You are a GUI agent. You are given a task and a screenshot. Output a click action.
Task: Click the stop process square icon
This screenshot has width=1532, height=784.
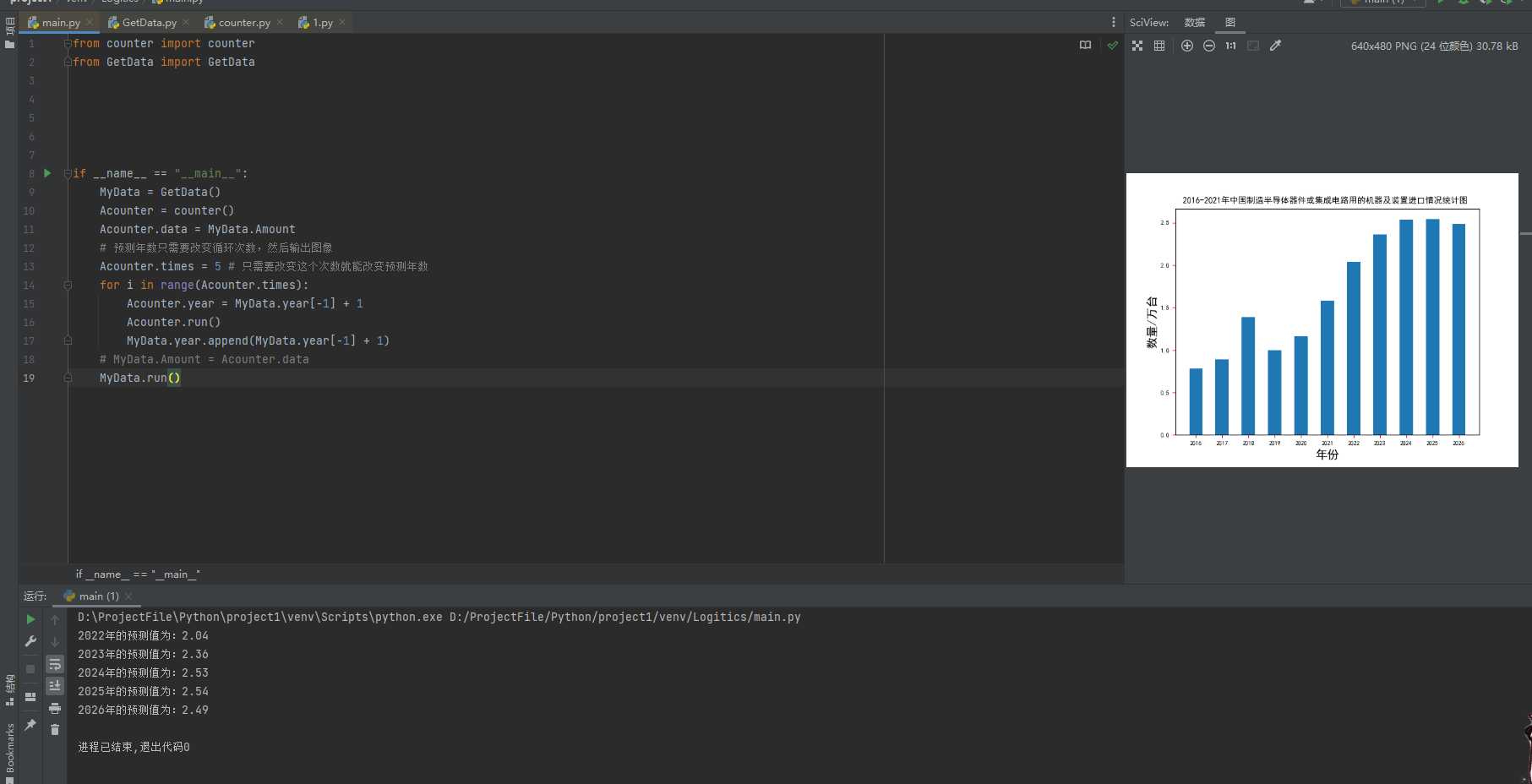tap(31, 668)
